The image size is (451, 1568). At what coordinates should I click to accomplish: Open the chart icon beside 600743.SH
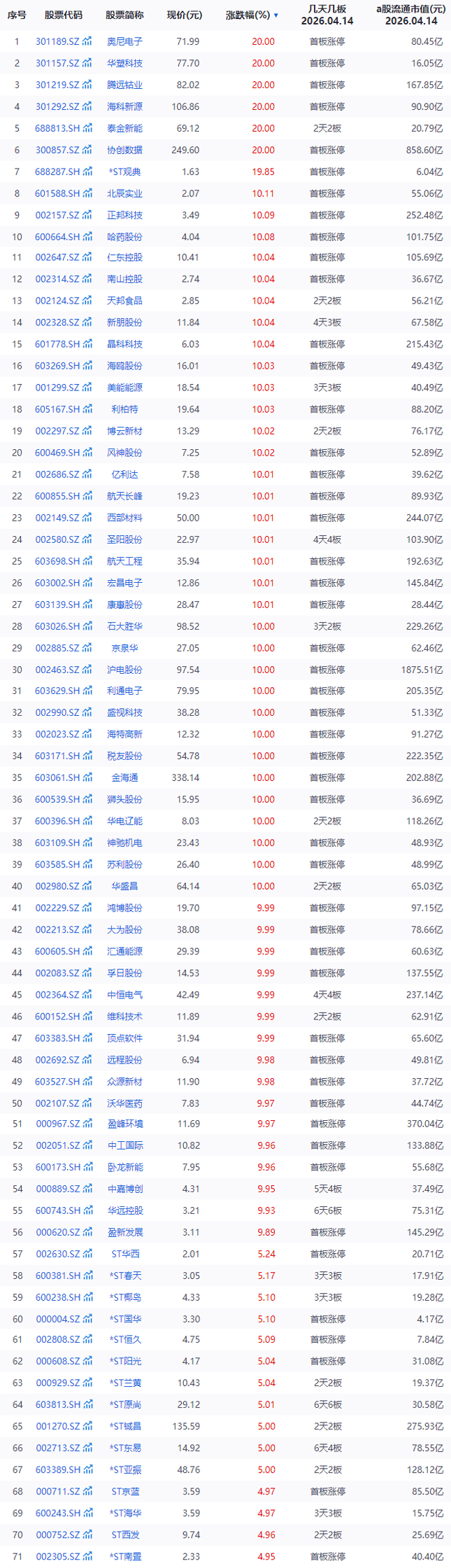coord(87,1210)
